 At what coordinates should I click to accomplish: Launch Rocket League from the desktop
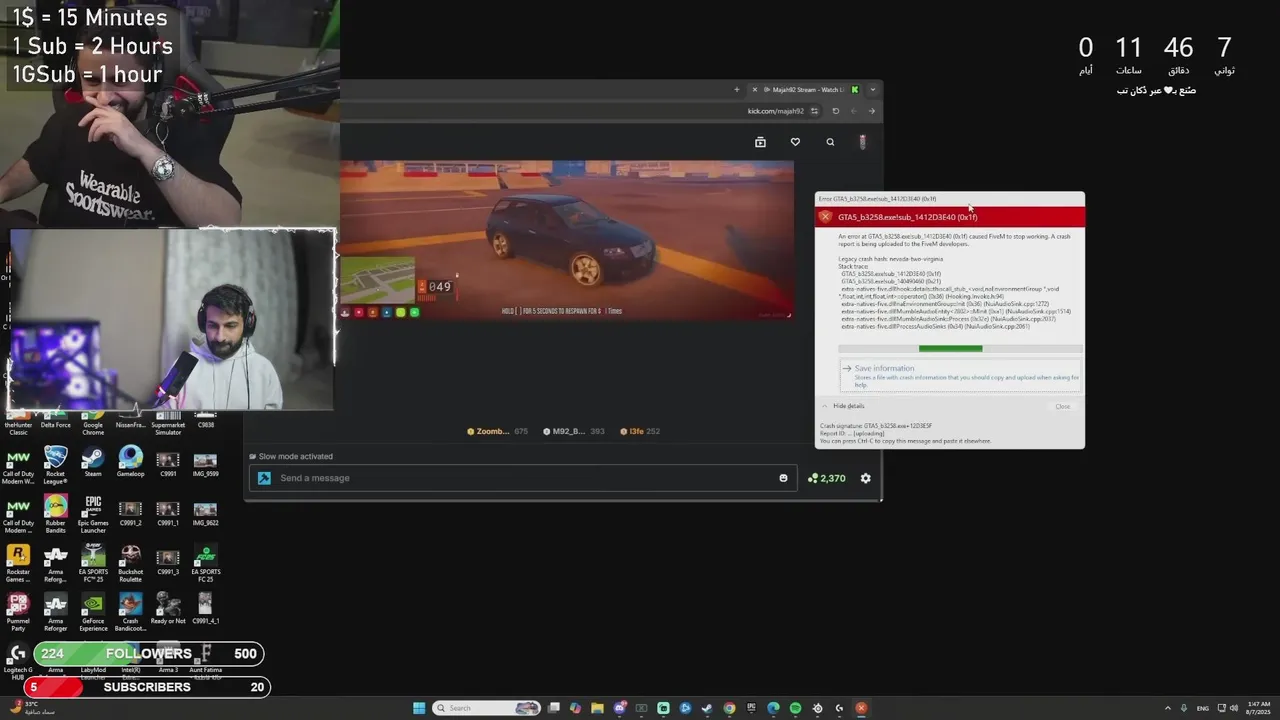[56, 465]
